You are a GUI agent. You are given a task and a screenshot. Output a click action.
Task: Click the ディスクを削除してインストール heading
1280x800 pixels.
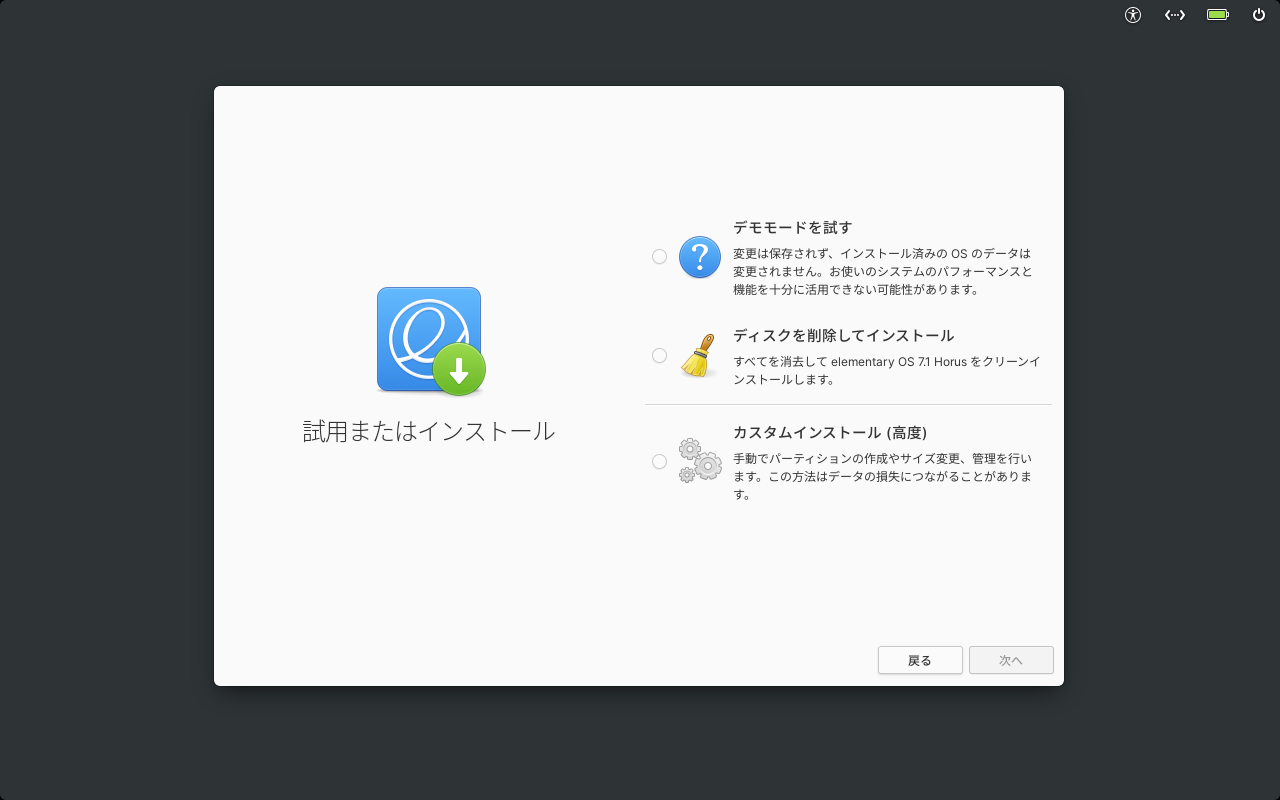point(843,335)
